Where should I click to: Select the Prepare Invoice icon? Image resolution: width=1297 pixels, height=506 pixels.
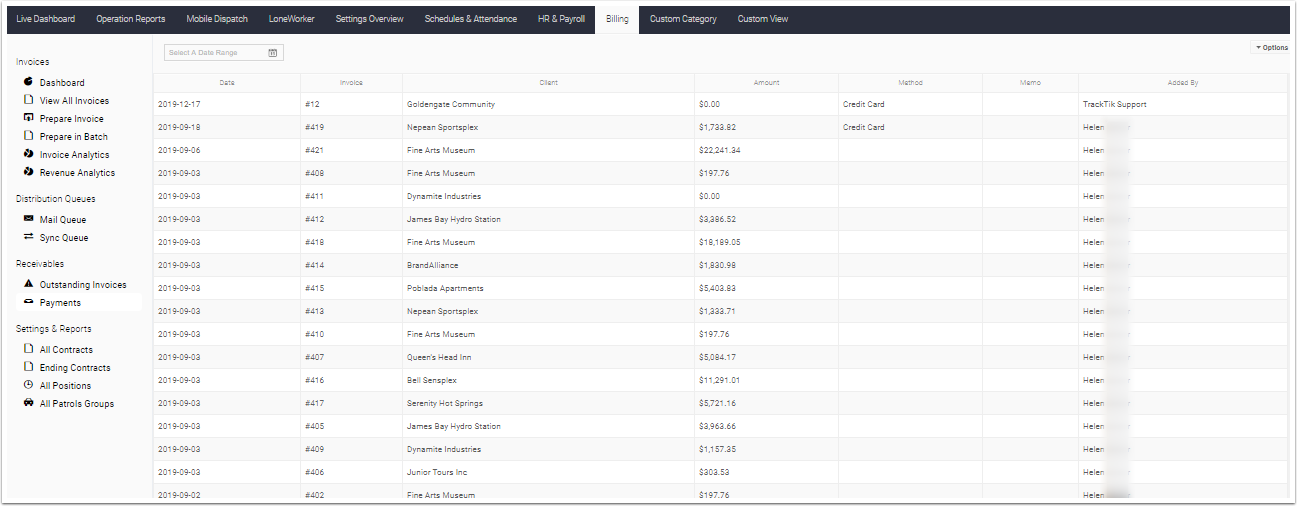coord(29,118)
